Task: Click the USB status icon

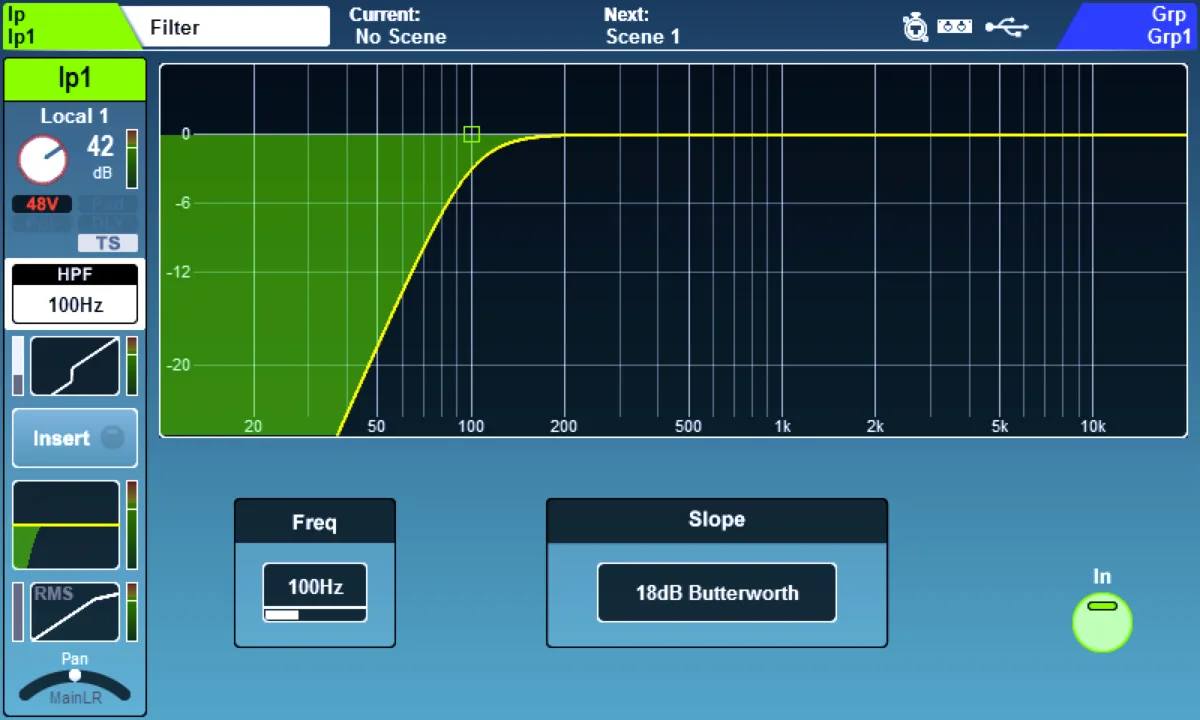Action: click(1006, 27)
